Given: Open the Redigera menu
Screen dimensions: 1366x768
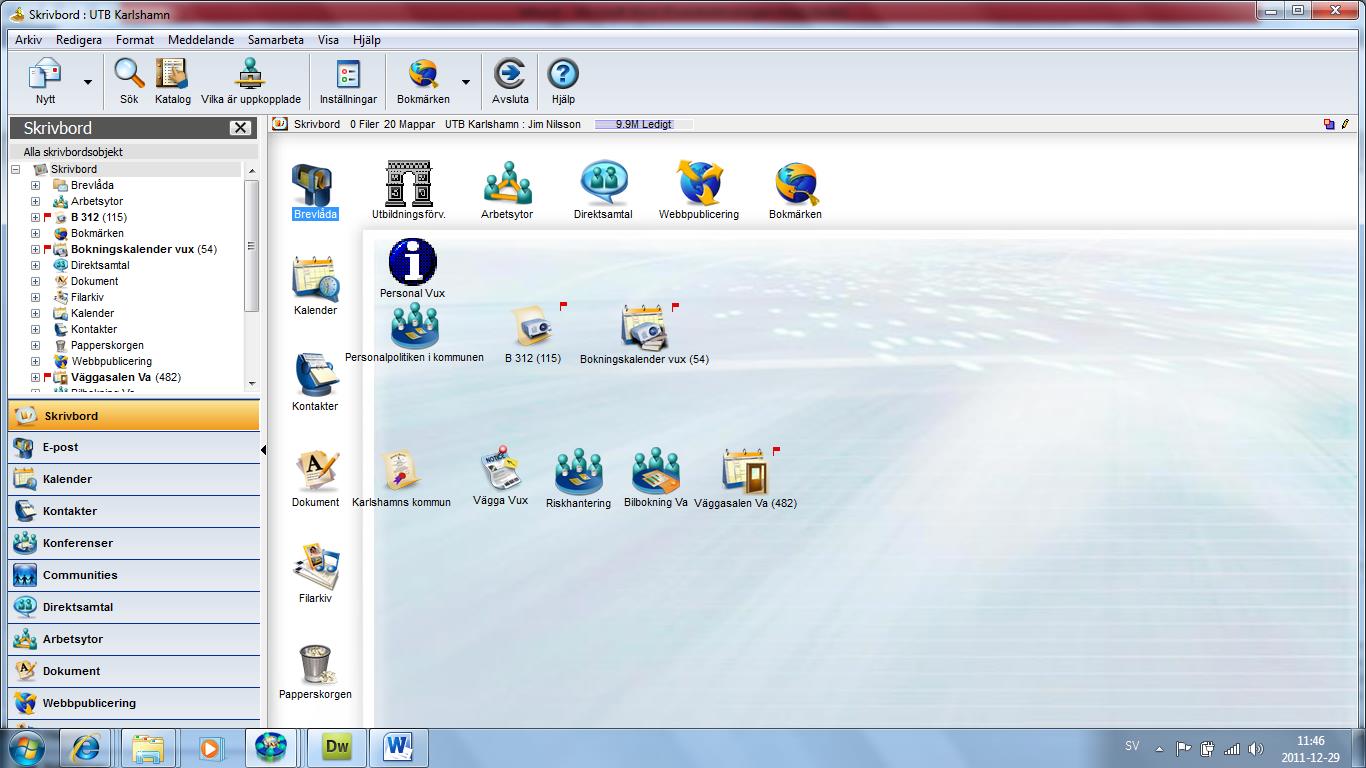Looking at the screenshot, I should (79, 40).
